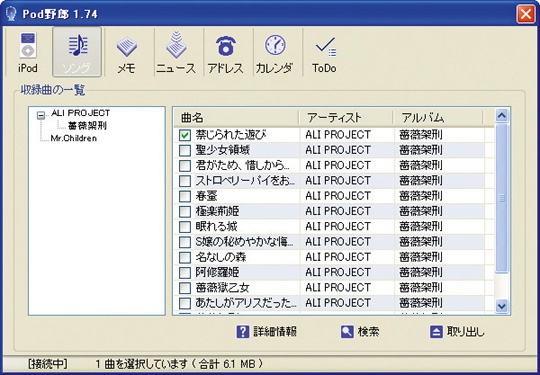Check the S嬢の秘めやかな悔… checkbox
This screenshot has height=375, width=540.
tap(185, 242)
